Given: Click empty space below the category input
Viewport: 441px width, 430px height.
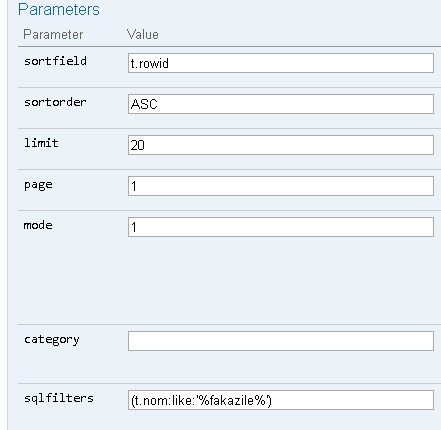Looking at the screenshot, I should click(281, 367).
